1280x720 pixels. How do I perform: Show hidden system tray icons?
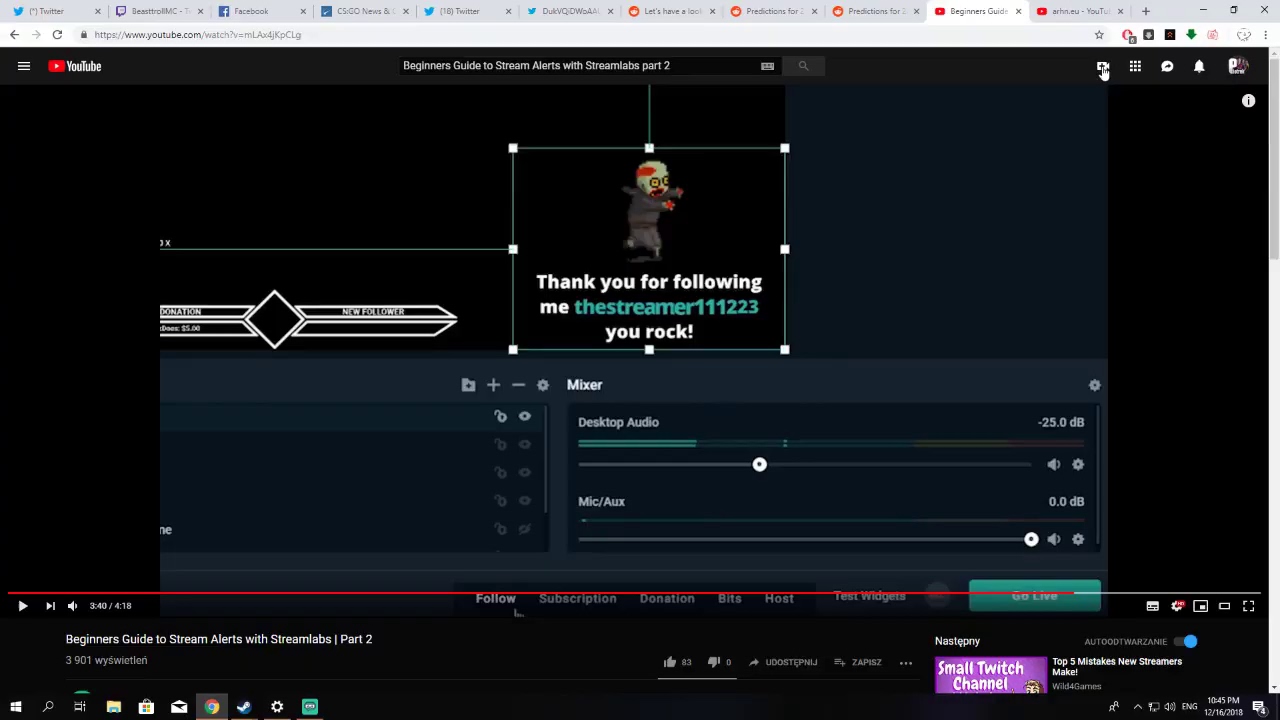point(1137,707)
